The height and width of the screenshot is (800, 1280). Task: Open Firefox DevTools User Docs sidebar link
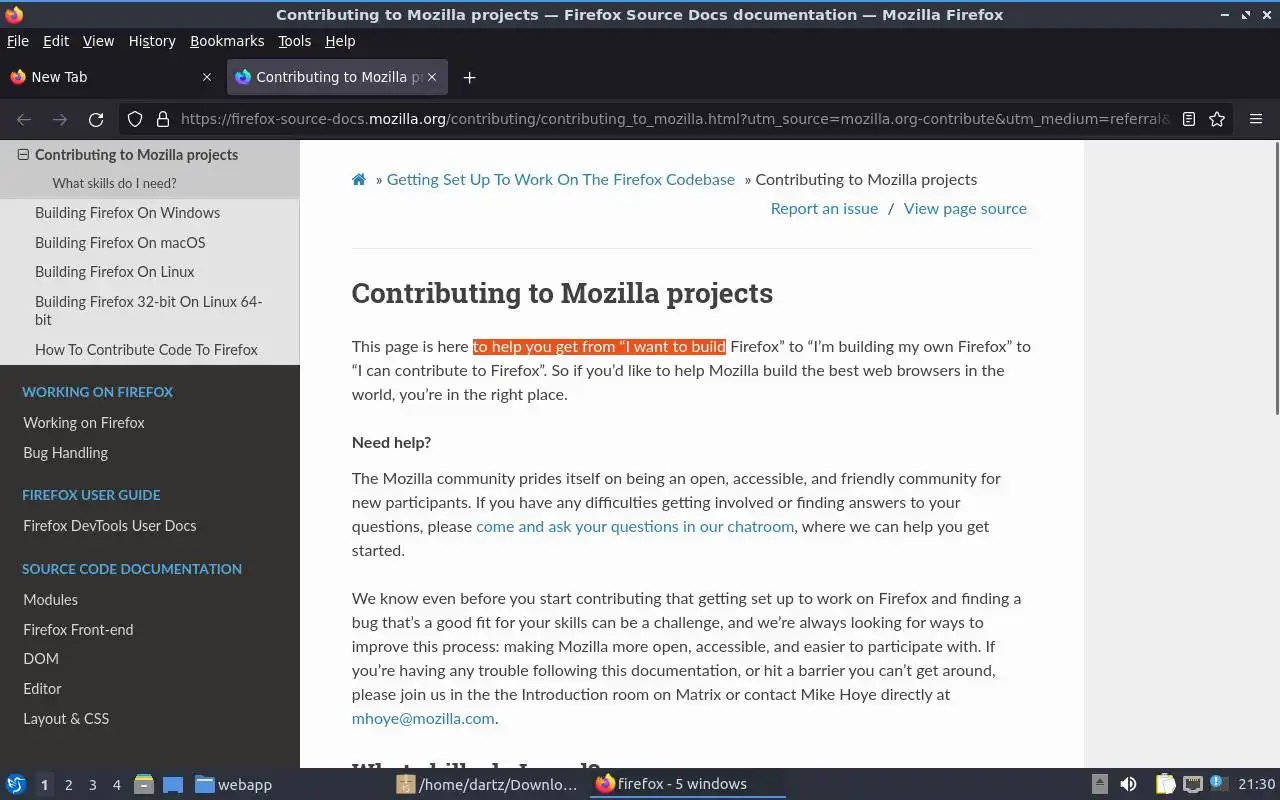(109, 526)
